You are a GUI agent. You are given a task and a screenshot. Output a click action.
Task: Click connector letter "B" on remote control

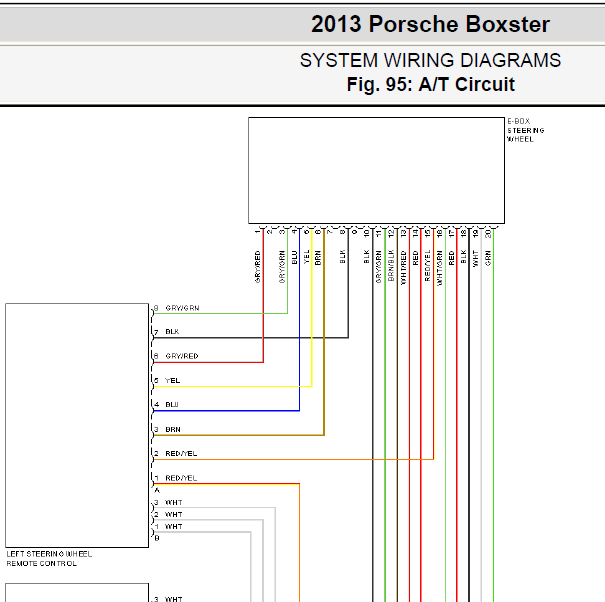click(157, 538)
